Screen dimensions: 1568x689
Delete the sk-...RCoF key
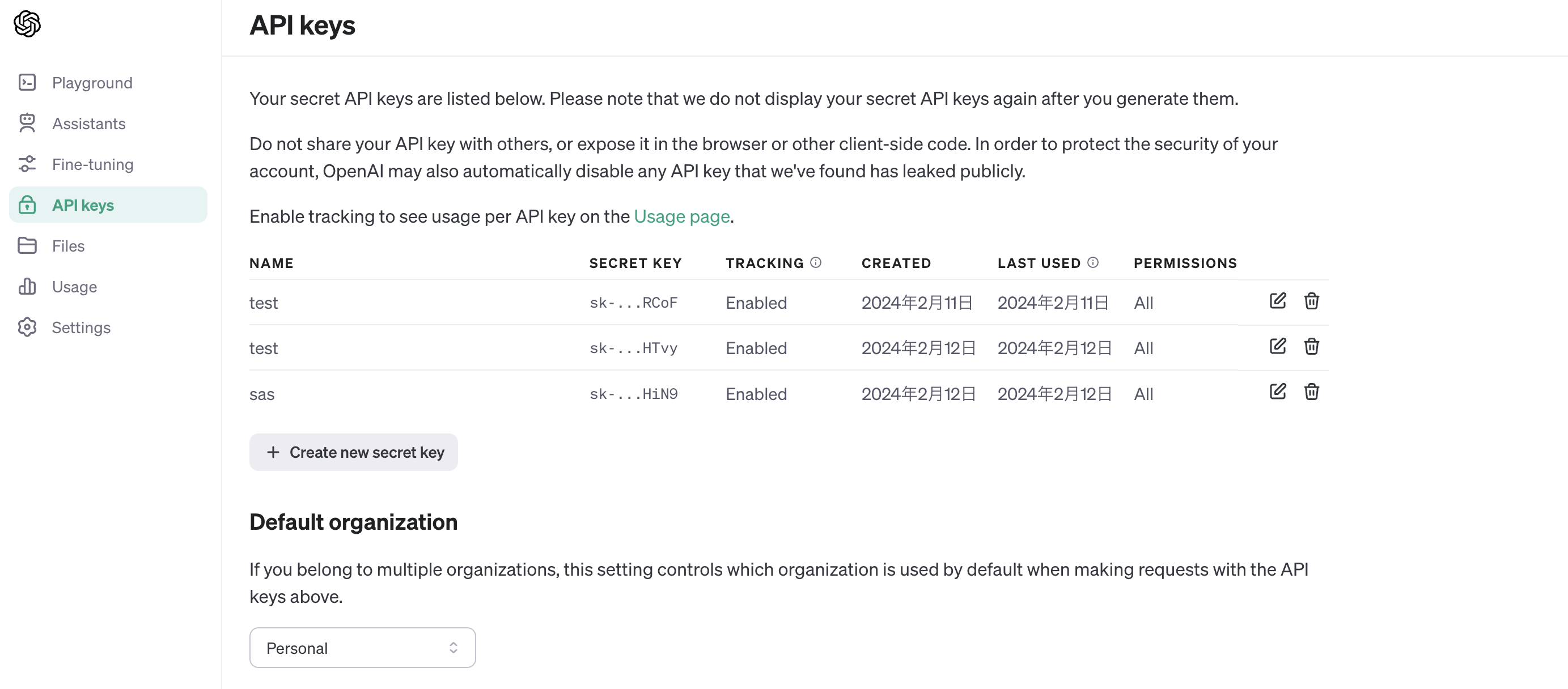tap(1311, 301)
